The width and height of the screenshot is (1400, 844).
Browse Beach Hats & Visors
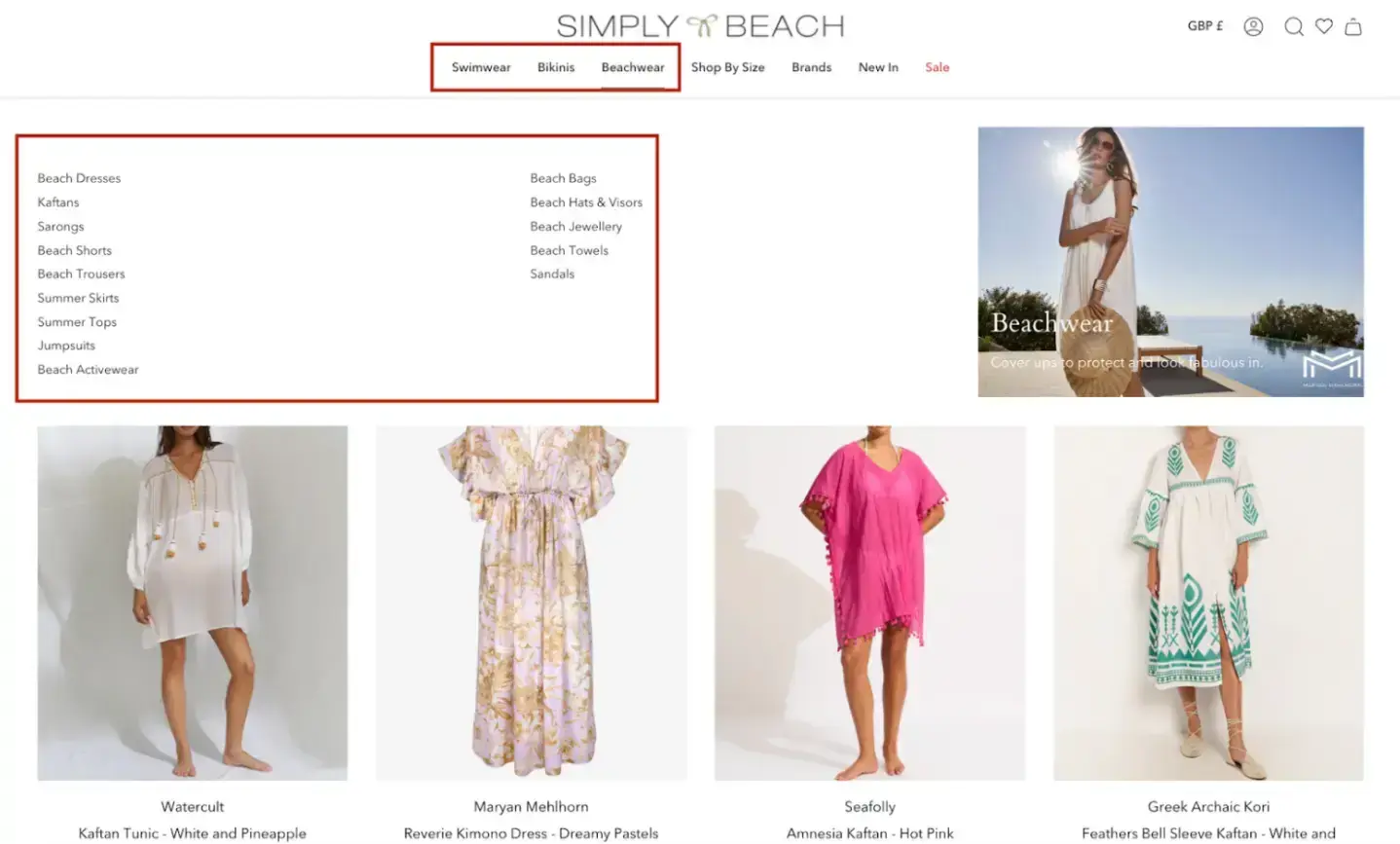coord(586,202)
